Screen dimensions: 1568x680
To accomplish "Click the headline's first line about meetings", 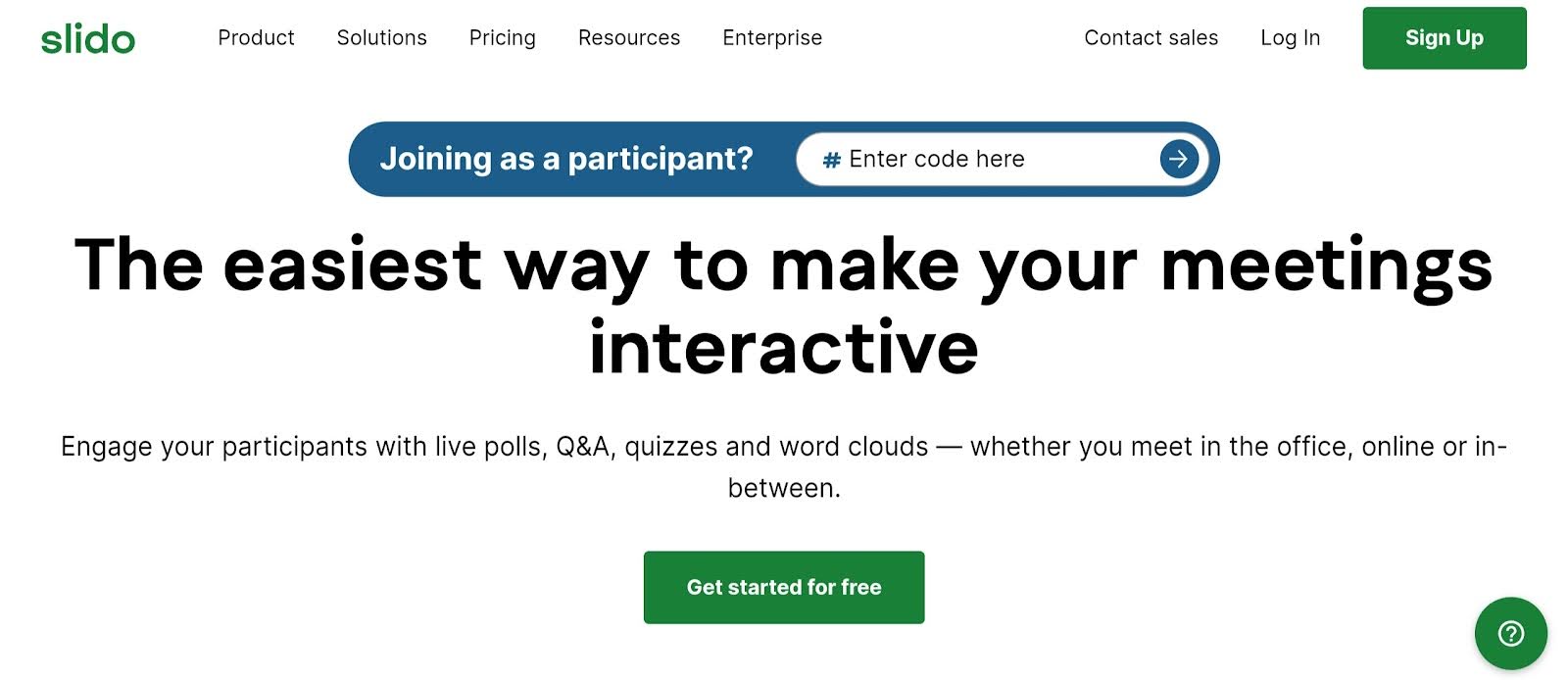I will (784, 265).
